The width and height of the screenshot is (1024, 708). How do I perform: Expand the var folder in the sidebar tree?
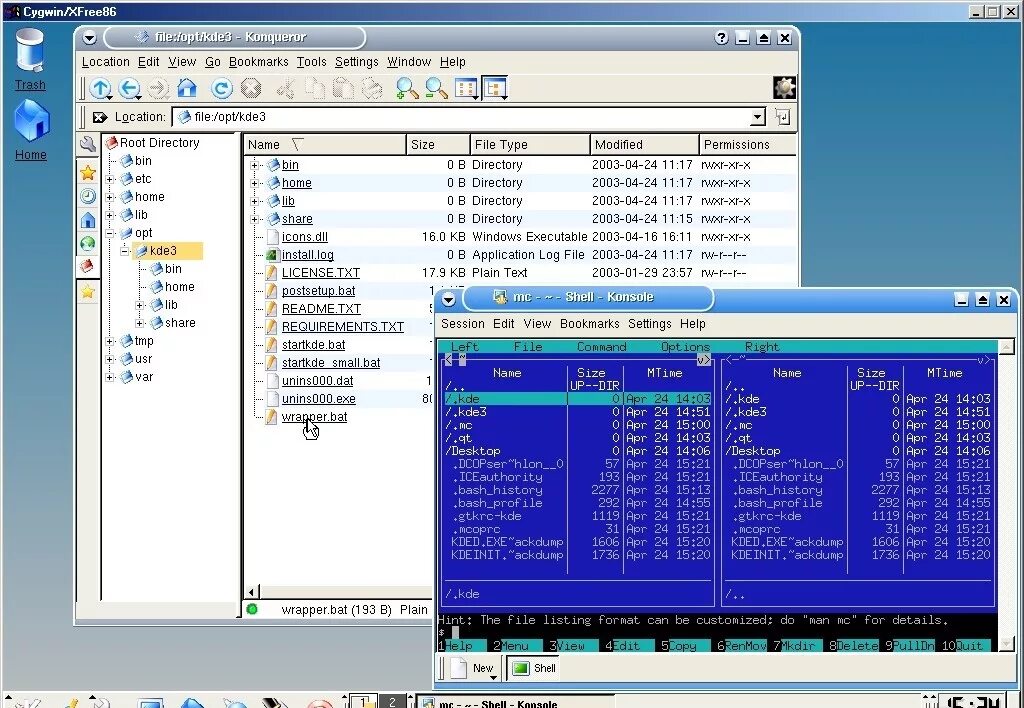110,377
